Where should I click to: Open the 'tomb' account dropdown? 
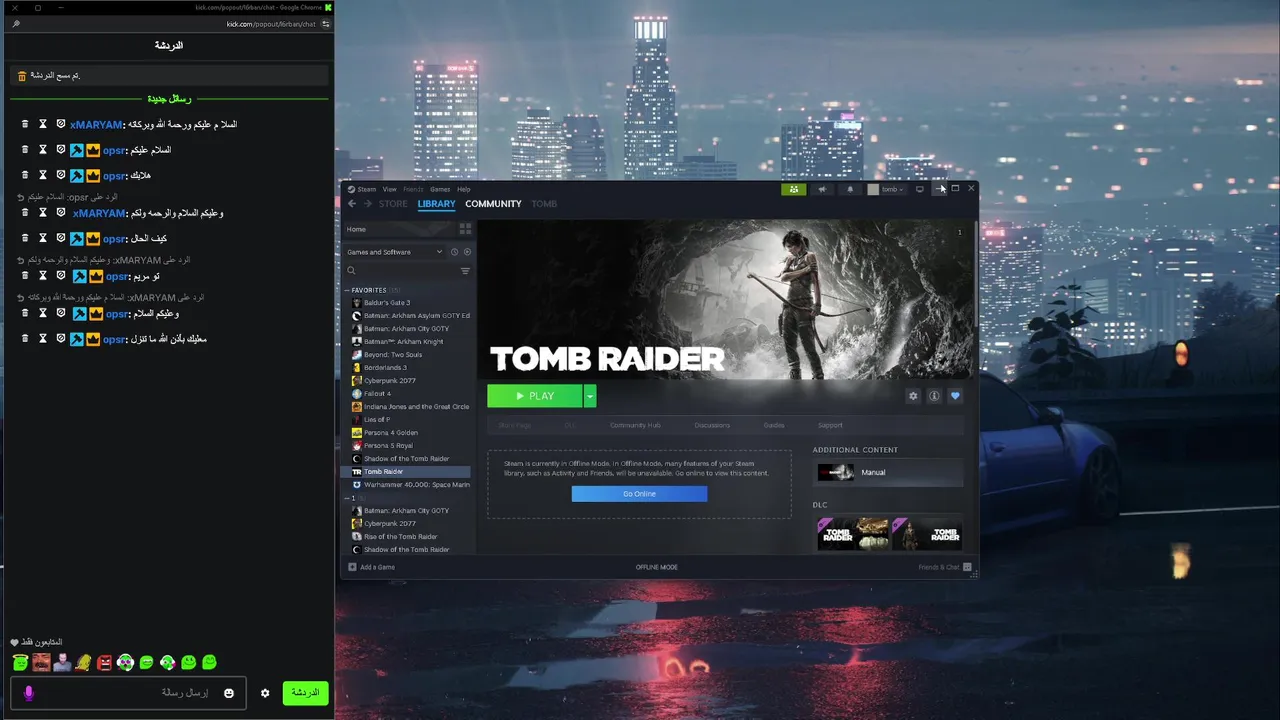coord(886,189)
